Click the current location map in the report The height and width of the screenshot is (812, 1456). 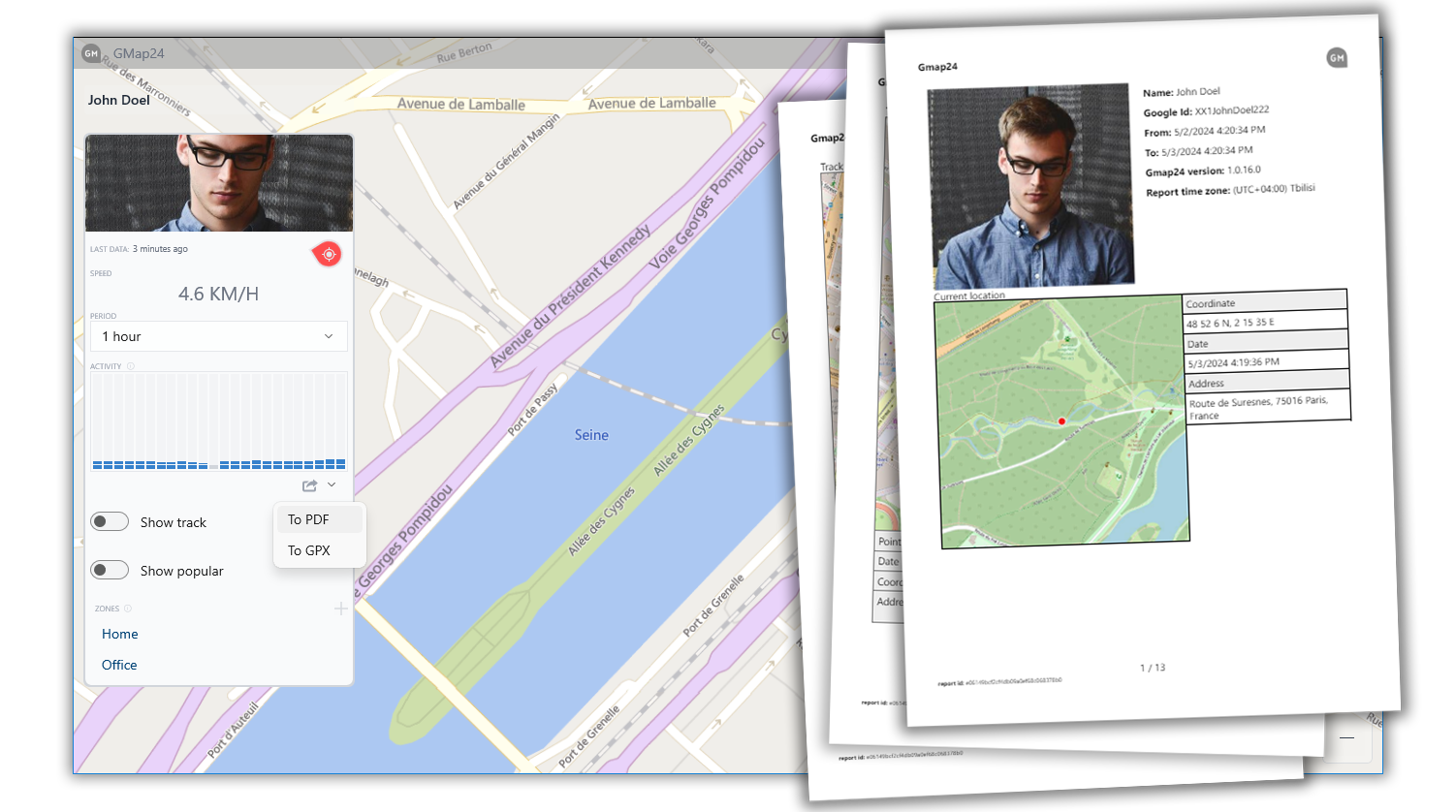(x=1061, y=422)
